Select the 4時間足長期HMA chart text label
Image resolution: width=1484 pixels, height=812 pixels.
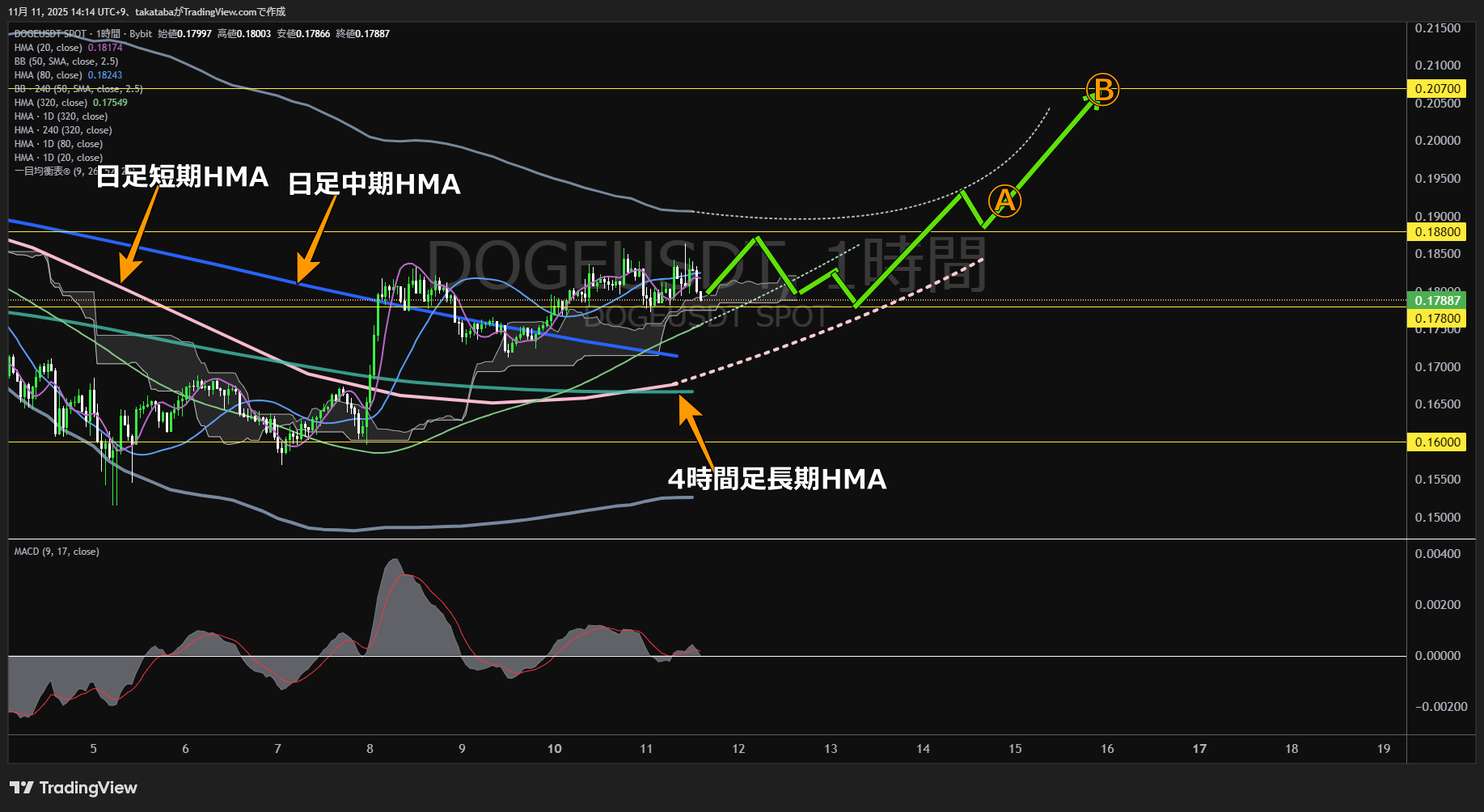point(777,480)
